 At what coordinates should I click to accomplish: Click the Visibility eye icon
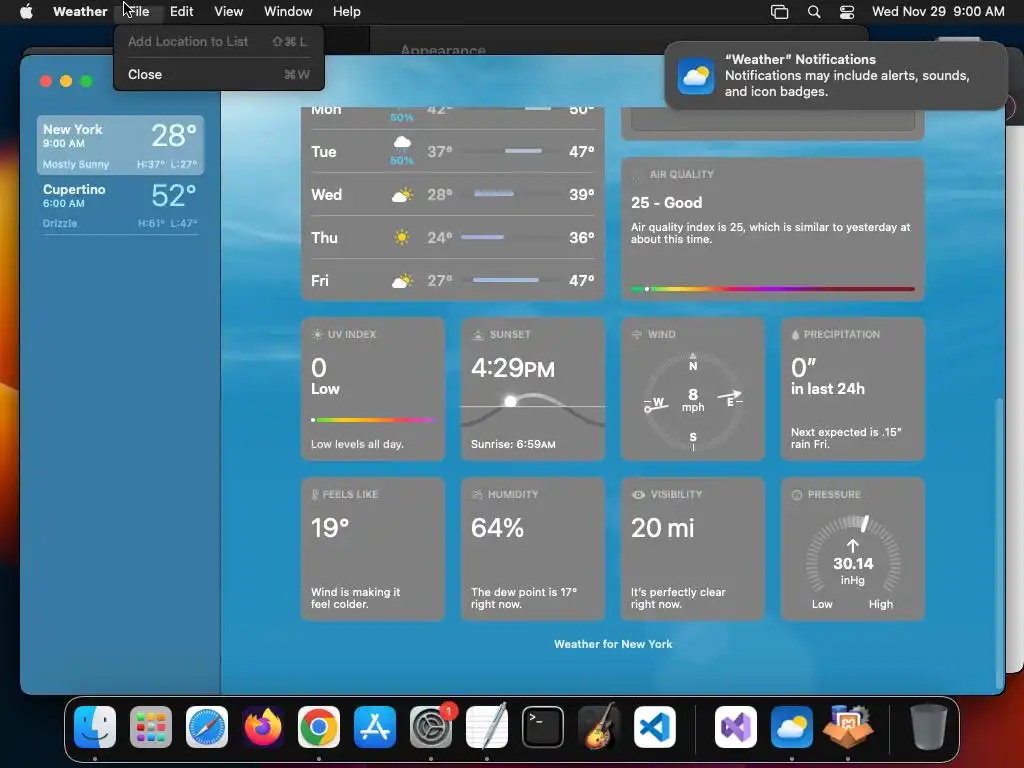[x=638, y=494]
